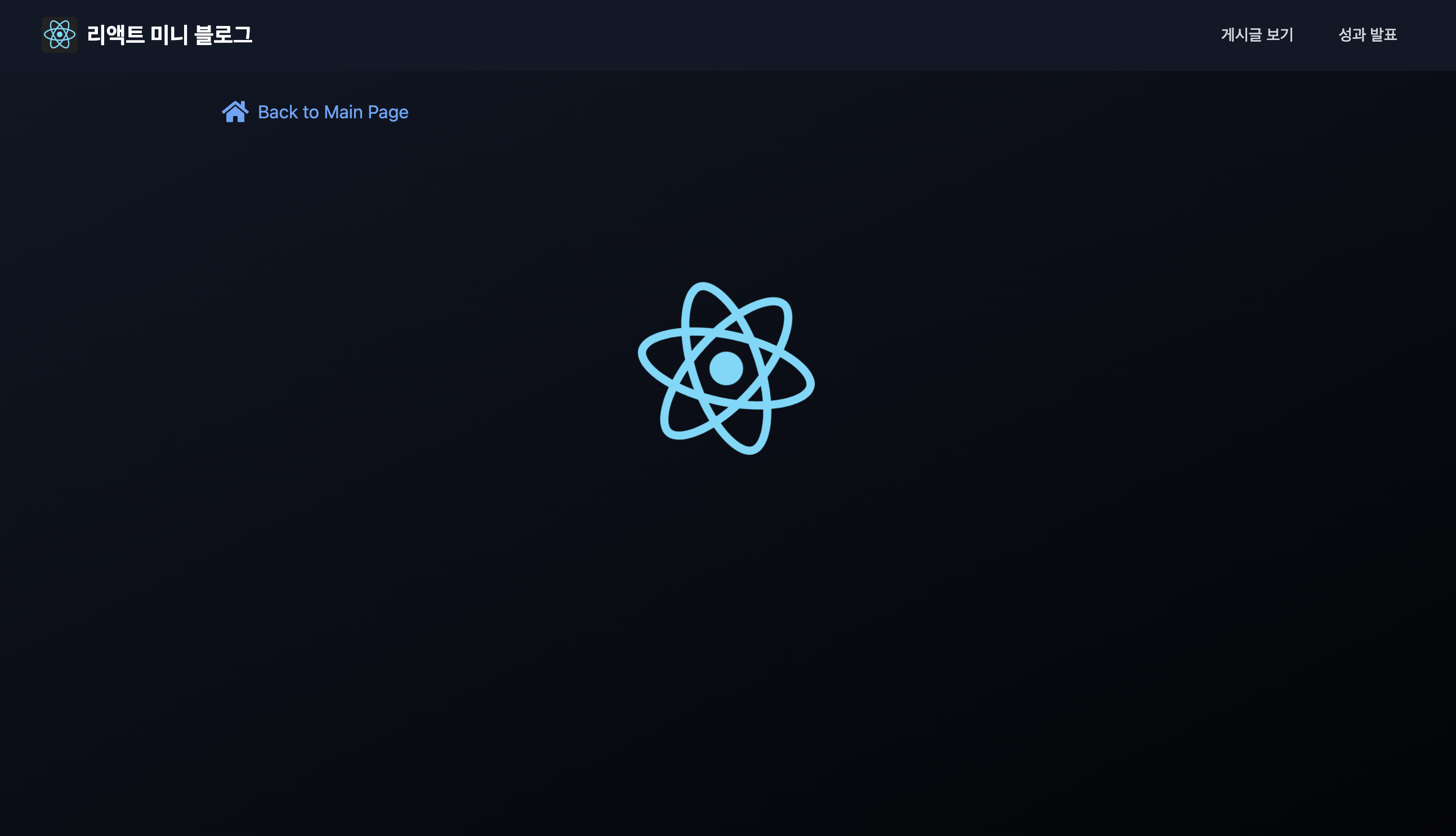
Task: Click '블로그' in the header title
Action: 223,34
